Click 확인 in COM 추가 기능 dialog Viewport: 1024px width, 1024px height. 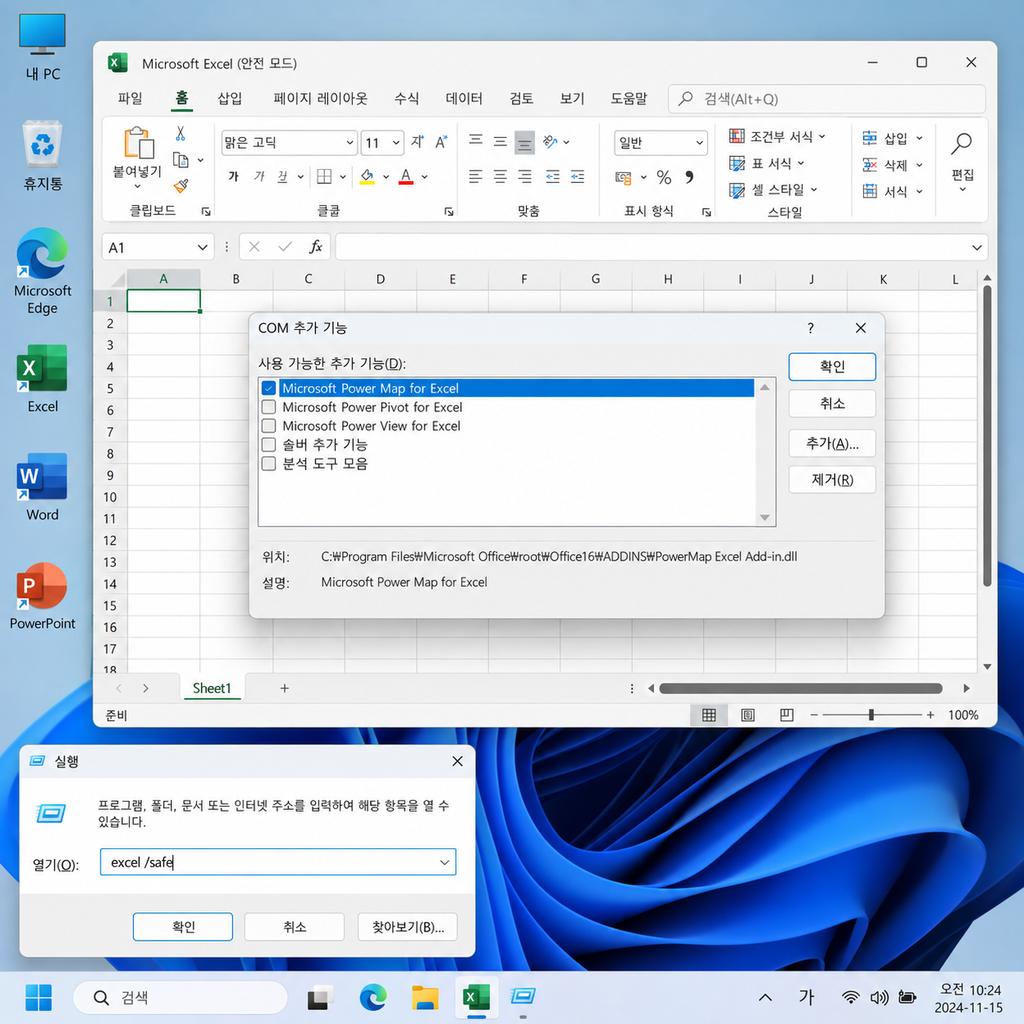(832, 366)
